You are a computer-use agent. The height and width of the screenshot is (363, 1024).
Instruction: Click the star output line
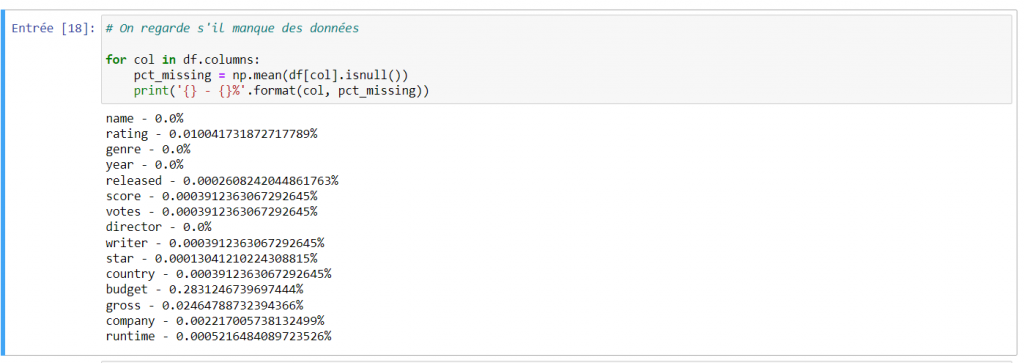(x=212, y=259)
